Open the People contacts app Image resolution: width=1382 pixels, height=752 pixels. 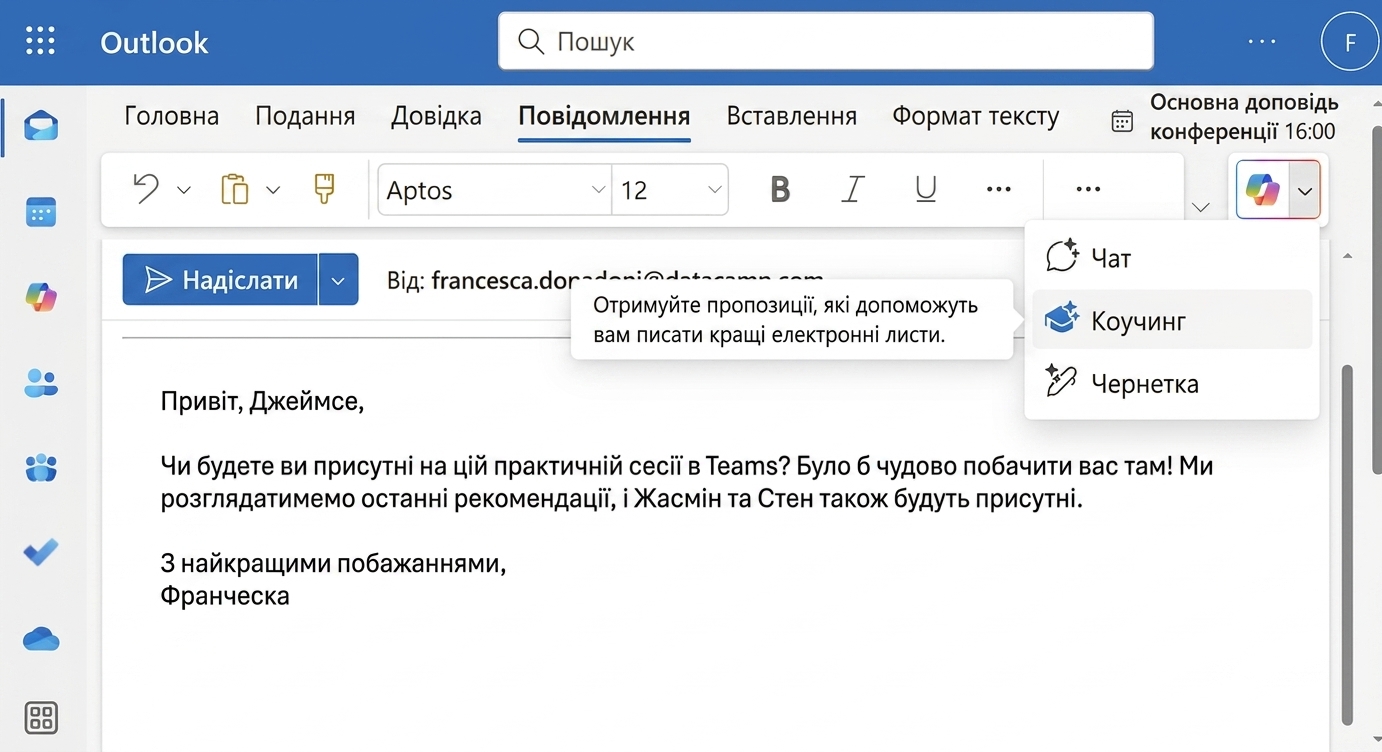tap(41, 382)
